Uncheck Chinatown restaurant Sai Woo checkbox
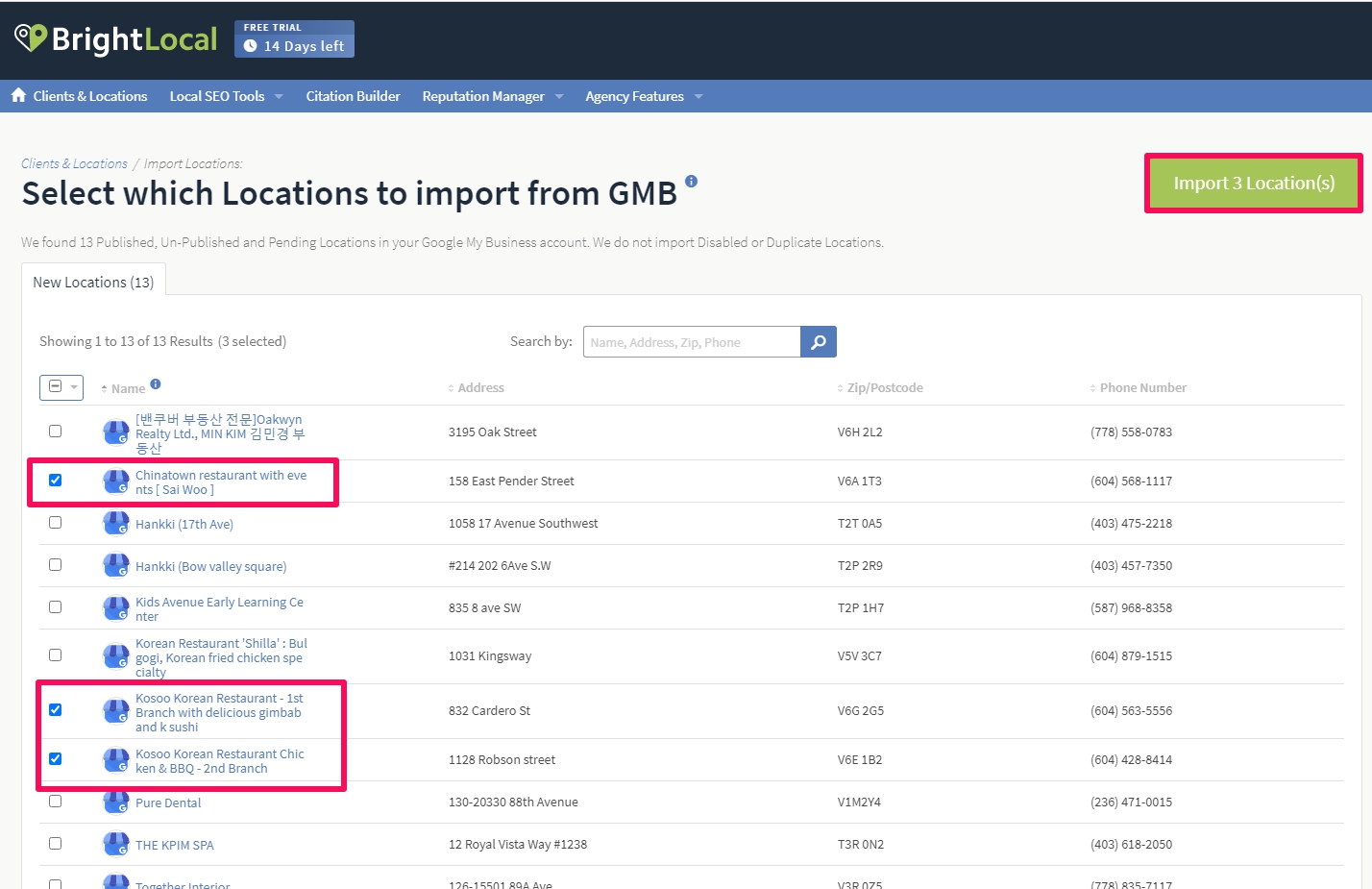The image size is (1372, 889). pyautogui.click(x=56, y=481)
